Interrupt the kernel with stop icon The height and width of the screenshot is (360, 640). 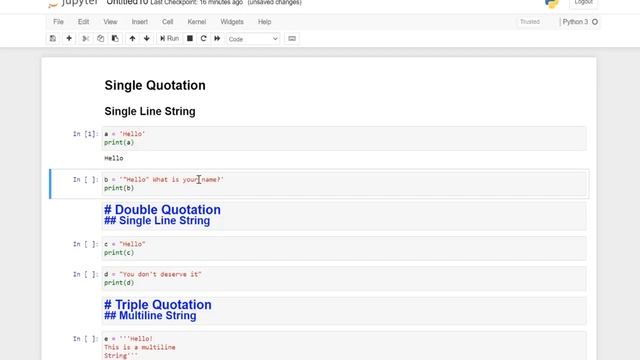tap(190, 39)
